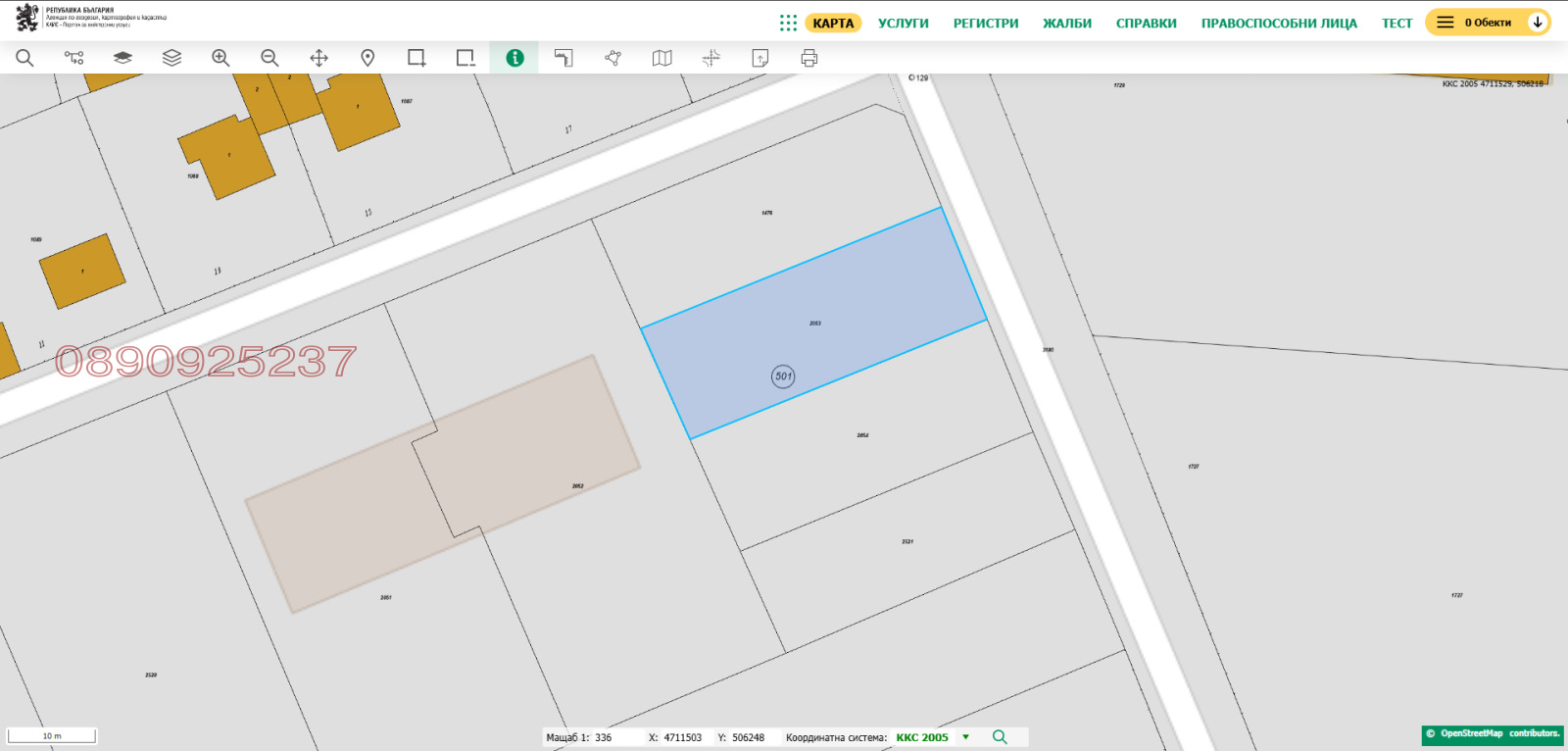The width and height of the screenshot is (1568, 751).
Task: Click the coordinate search magnifier at bottom
Action: 1000,736
